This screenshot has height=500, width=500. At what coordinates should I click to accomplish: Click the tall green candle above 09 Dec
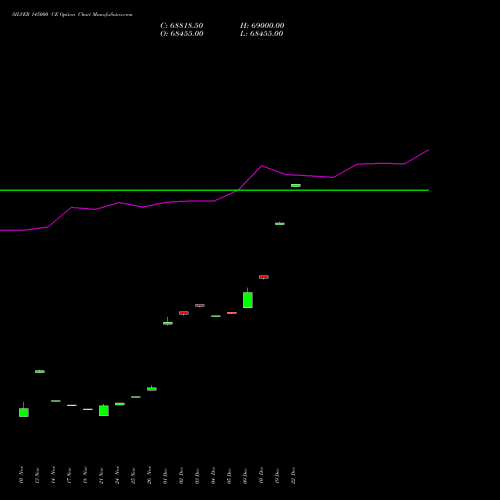248,300
